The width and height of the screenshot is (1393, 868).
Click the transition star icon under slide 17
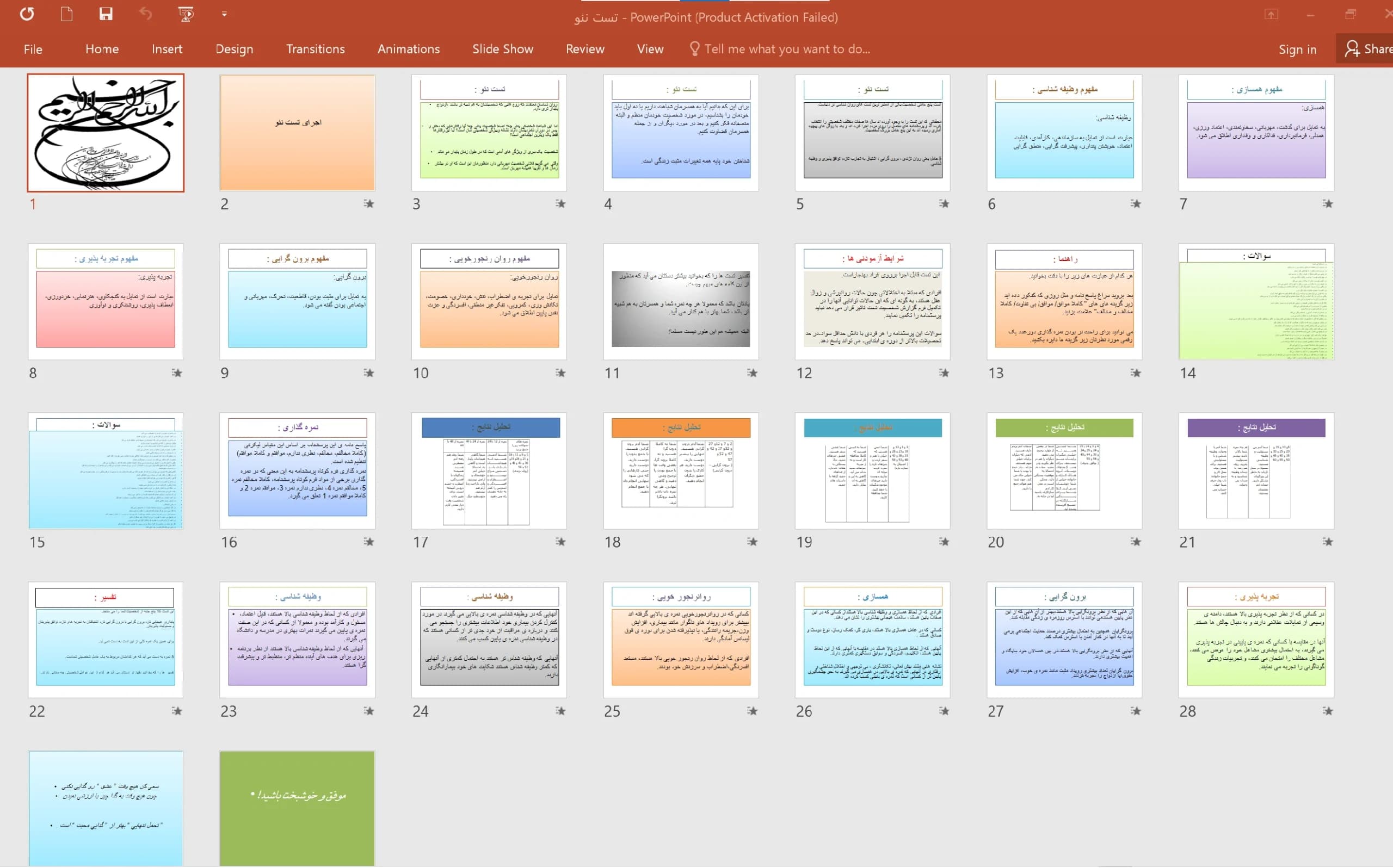[x=560, y=541]
